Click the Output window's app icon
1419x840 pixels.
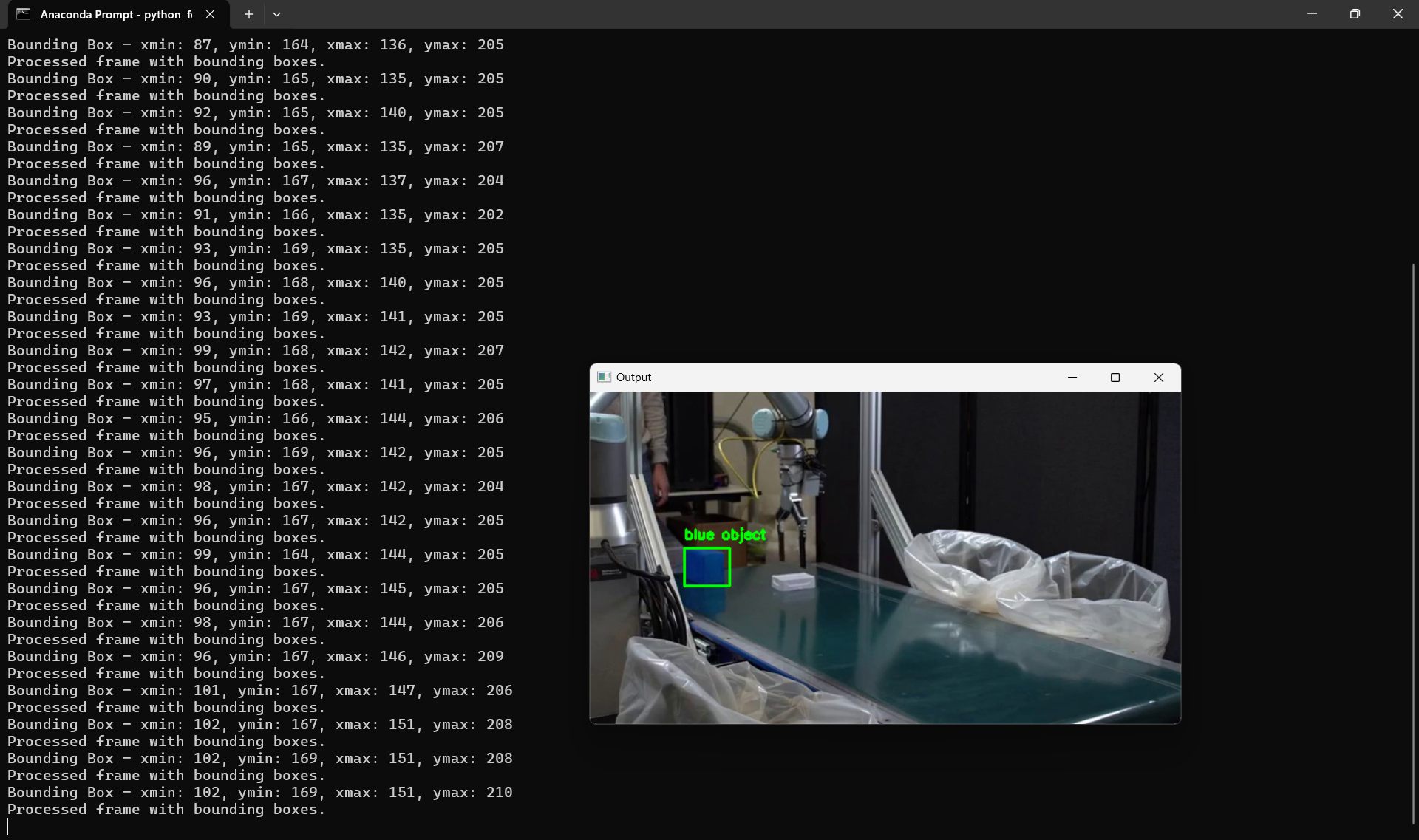pyautogui.click(x=604, y=378)
